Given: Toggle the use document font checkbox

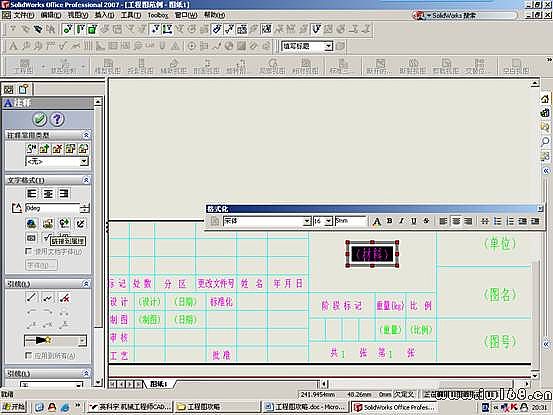Looking at the screenshot, I should click(x=29, y=251).
